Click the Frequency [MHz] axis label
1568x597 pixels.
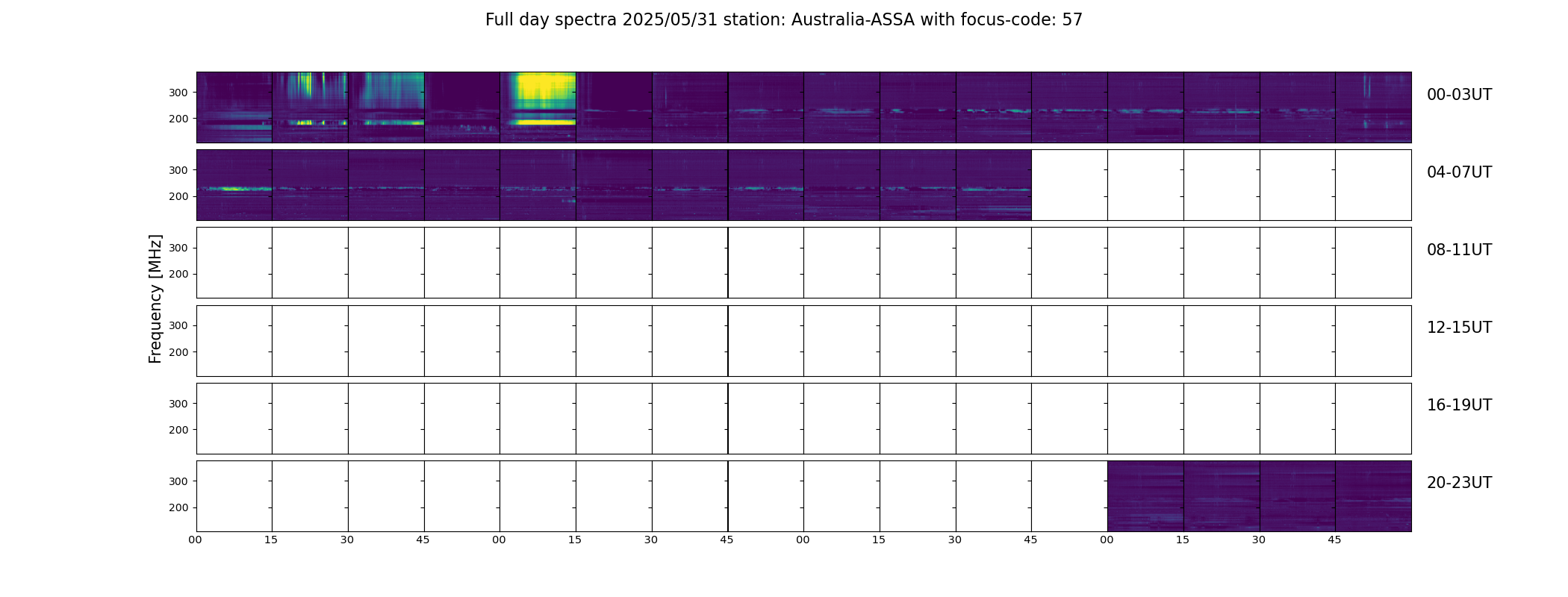click(x=155, y=298)
